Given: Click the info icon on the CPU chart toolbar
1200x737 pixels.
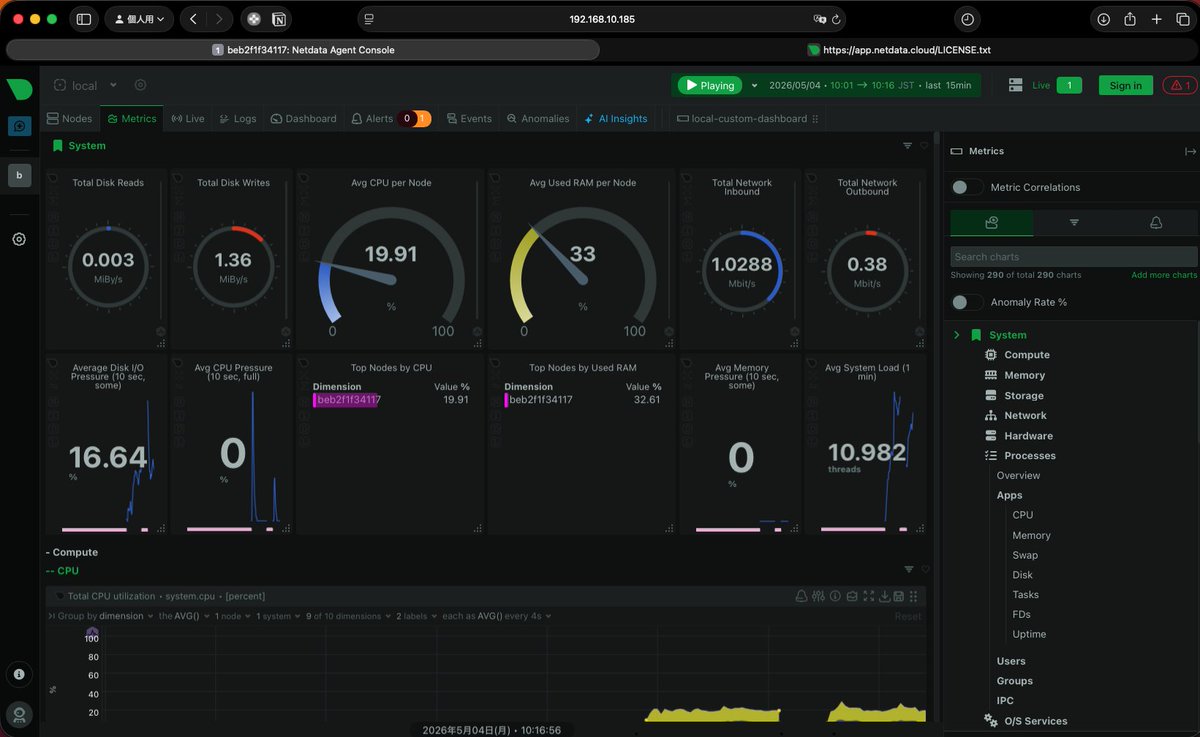Looking at the screenshot, I should (835, 596).
